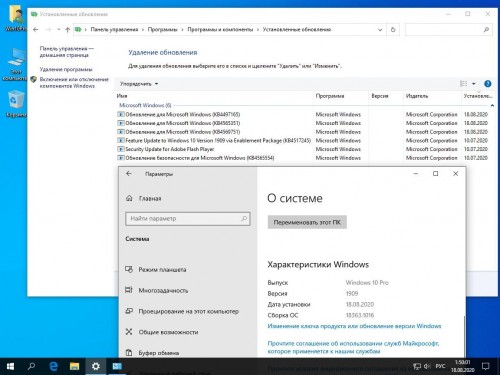The image size is (500, 375).
Task: Click the forward arrow in the Control Panel window
Action: (48, 30)
